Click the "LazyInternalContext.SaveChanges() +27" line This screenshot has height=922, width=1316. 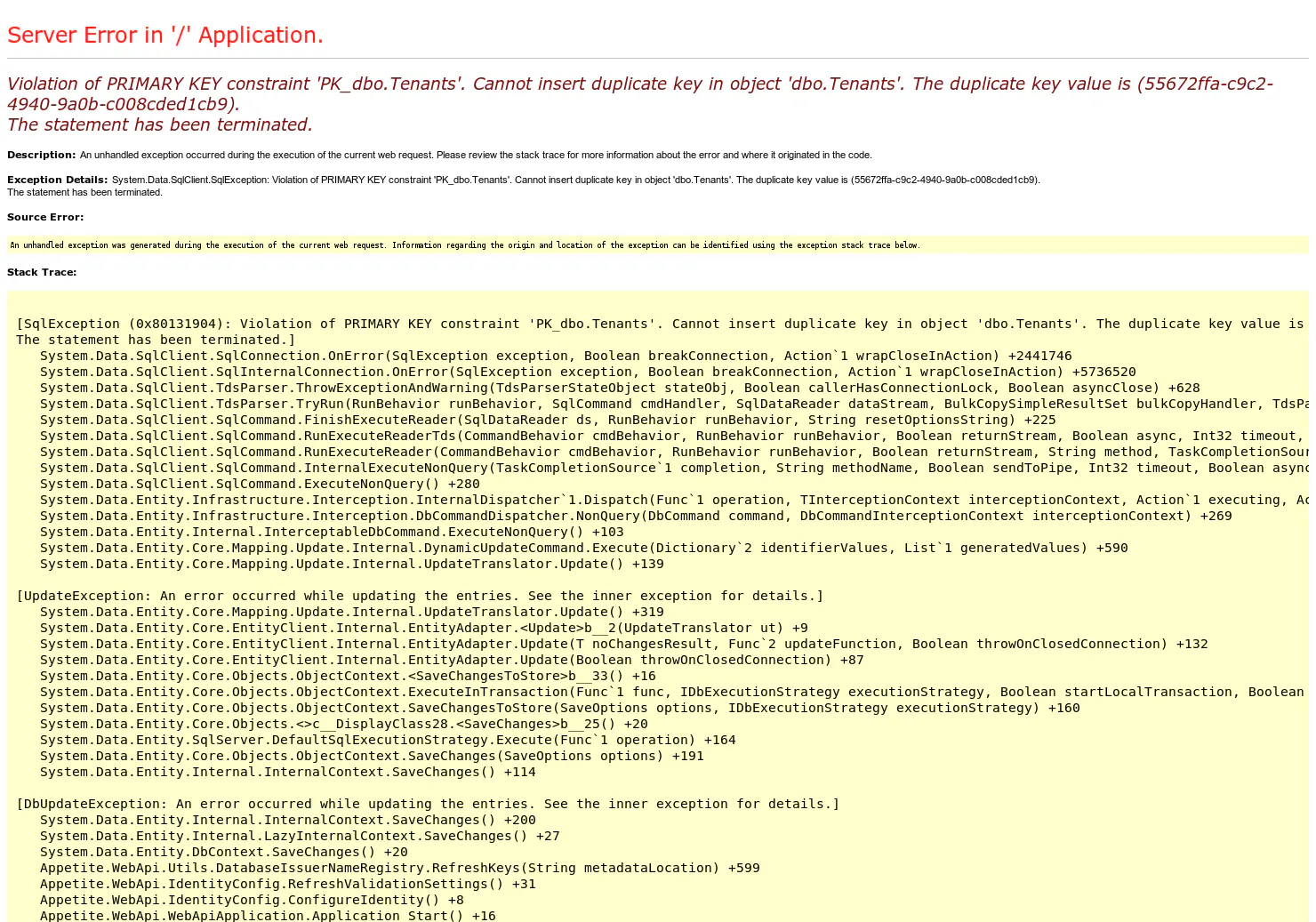[300, 836]
